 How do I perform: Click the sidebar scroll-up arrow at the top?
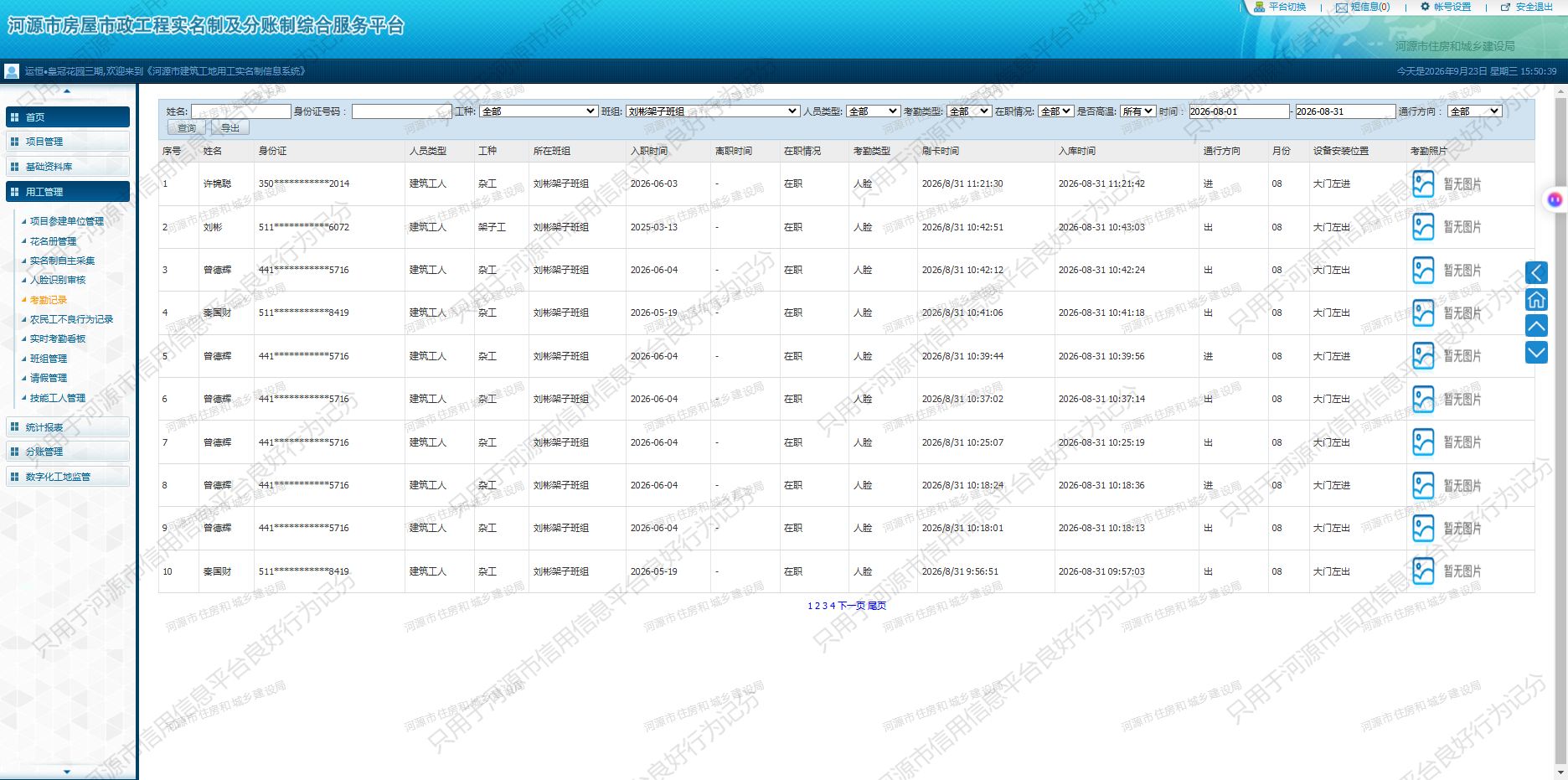coord(67,90)
